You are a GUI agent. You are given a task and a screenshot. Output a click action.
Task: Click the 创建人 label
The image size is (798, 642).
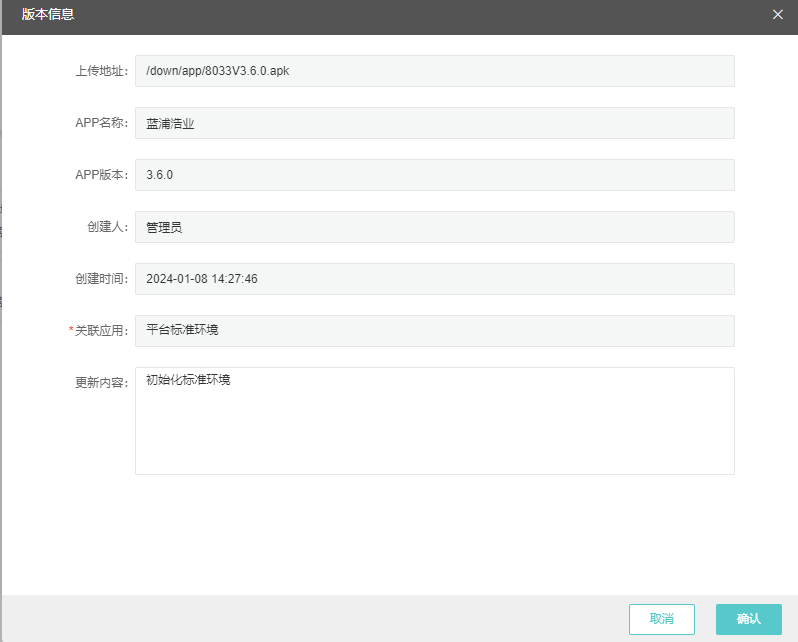click(x=107, y=227)
